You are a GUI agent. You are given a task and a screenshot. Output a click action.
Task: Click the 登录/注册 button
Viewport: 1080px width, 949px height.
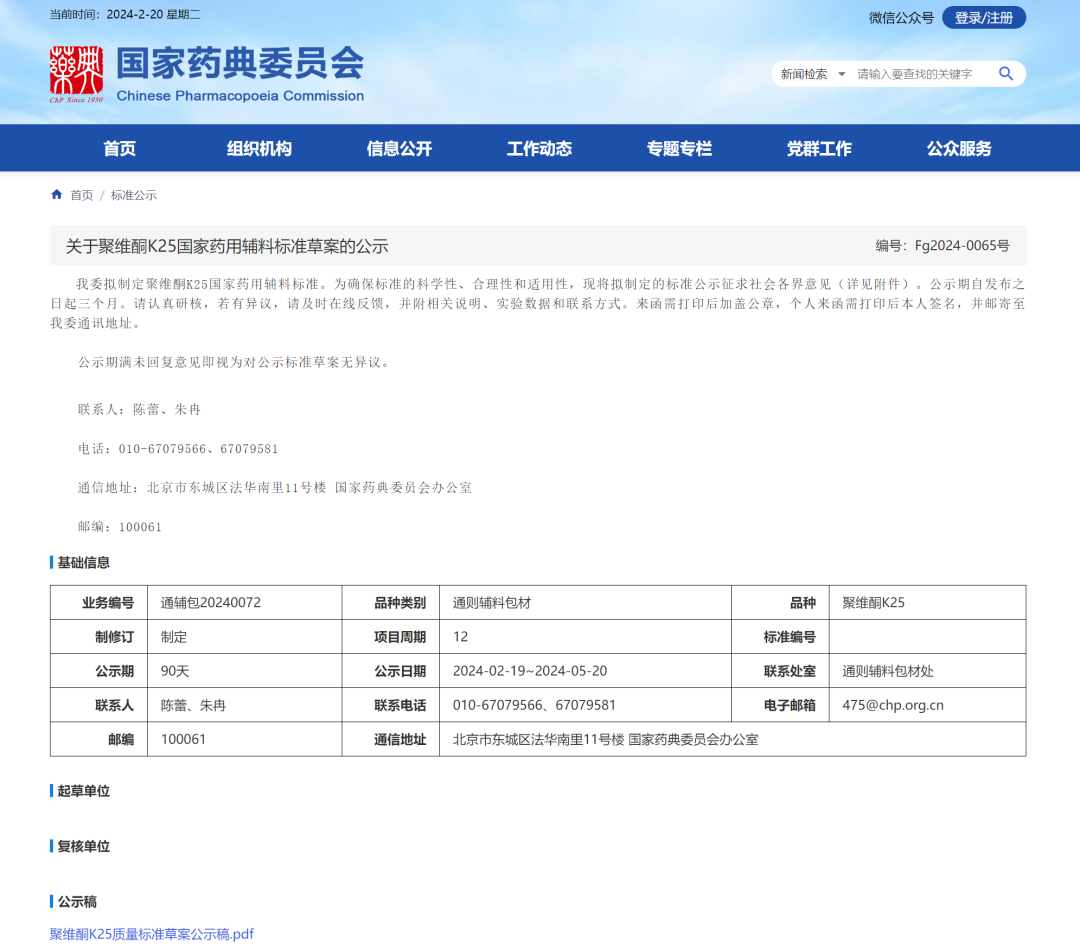click(x=984, y=18)
